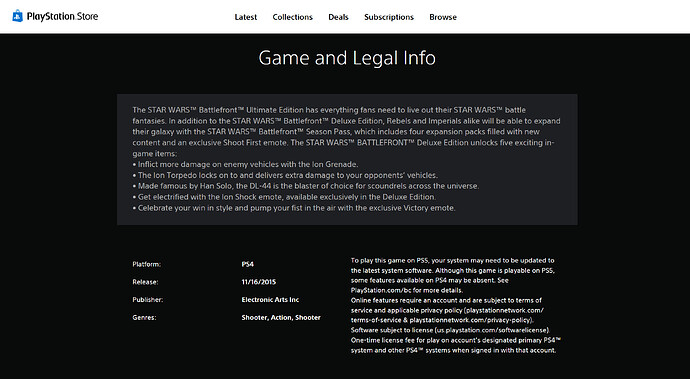
Task: Go to the Collections section
Action: coord(293,17)
